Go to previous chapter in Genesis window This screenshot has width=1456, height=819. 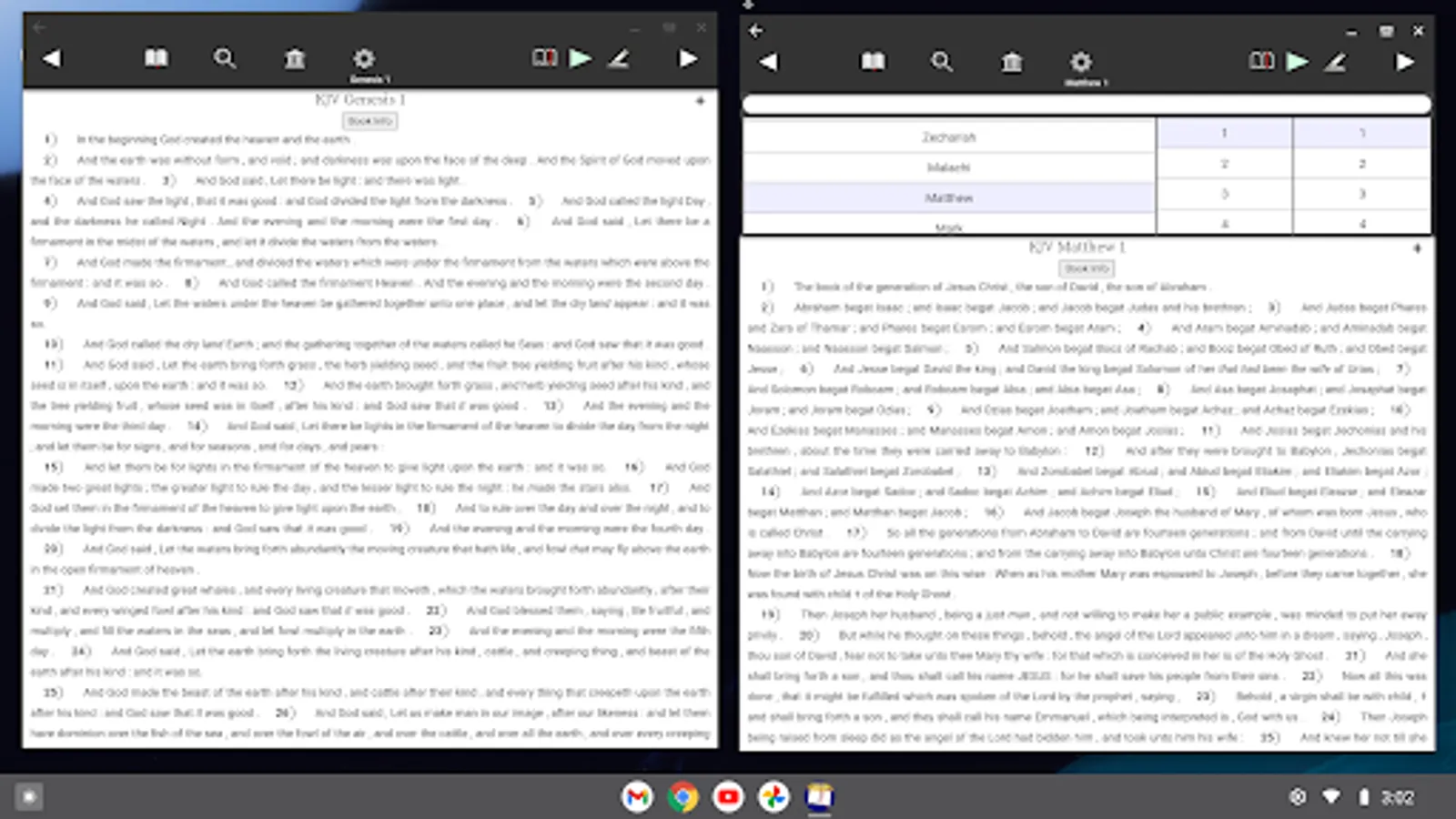click(52, 58)
